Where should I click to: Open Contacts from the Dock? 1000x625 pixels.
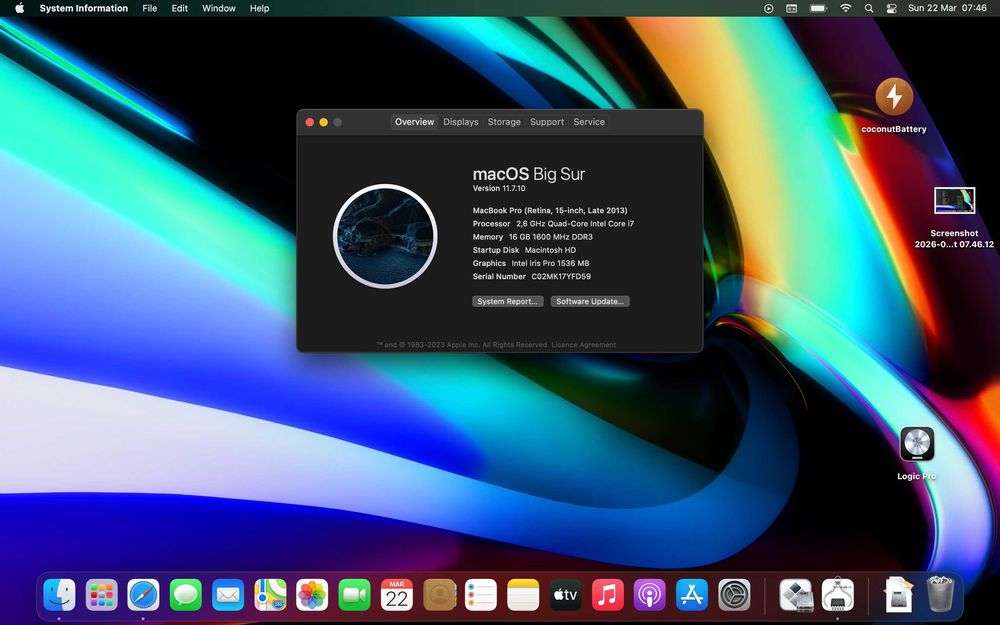click(439, 595)
